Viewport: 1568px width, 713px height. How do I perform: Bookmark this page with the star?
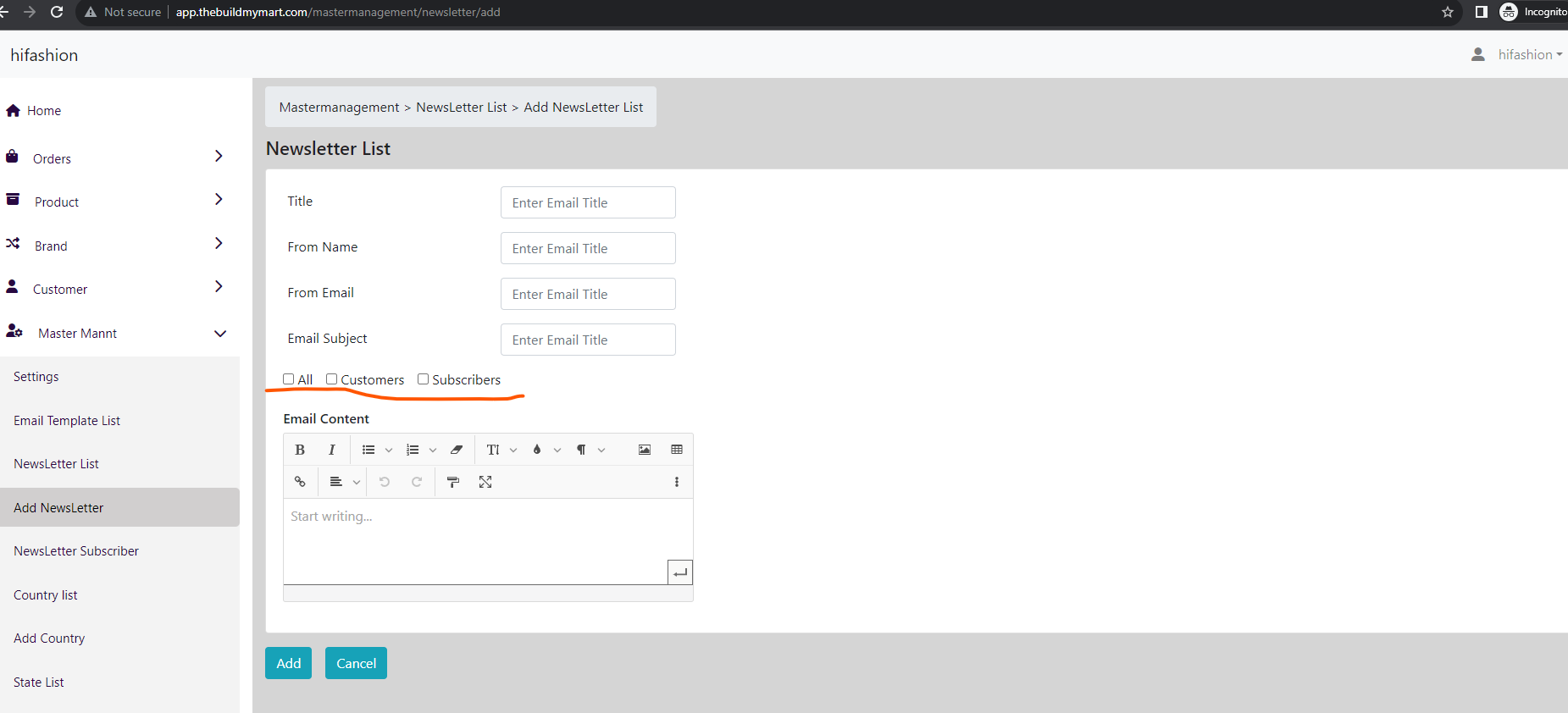1448,12
